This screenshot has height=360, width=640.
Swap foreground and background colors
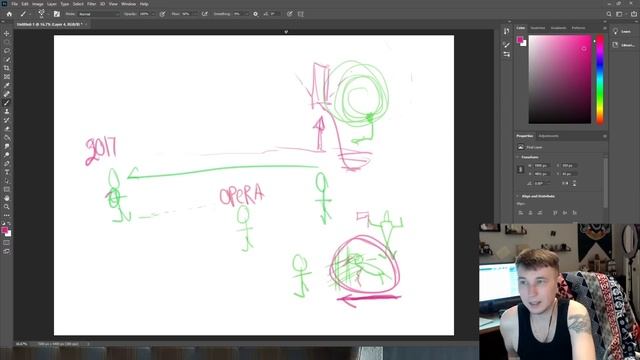pos(9,224)
